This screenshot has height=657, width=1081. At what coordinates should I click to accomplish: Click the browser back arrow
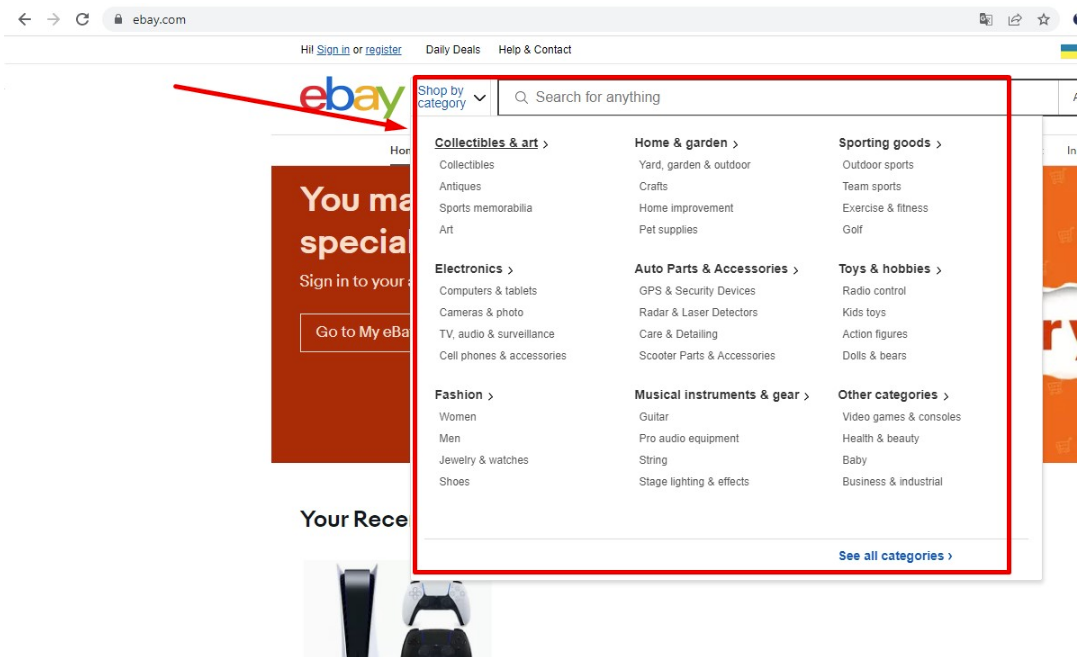pyautogui.click(x=23, y=19)
